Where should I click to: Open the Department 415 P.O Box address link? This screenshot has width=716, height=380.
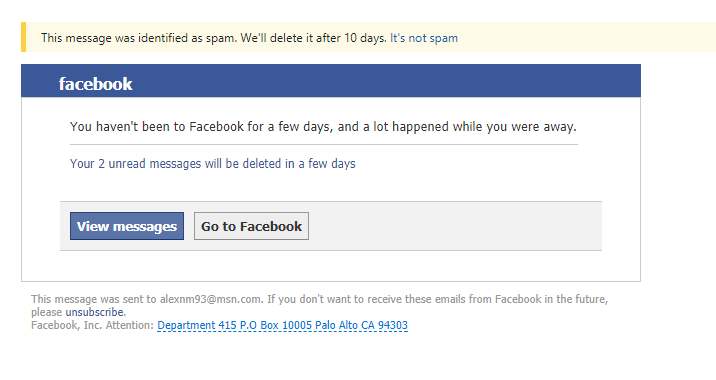click(282, 325)
